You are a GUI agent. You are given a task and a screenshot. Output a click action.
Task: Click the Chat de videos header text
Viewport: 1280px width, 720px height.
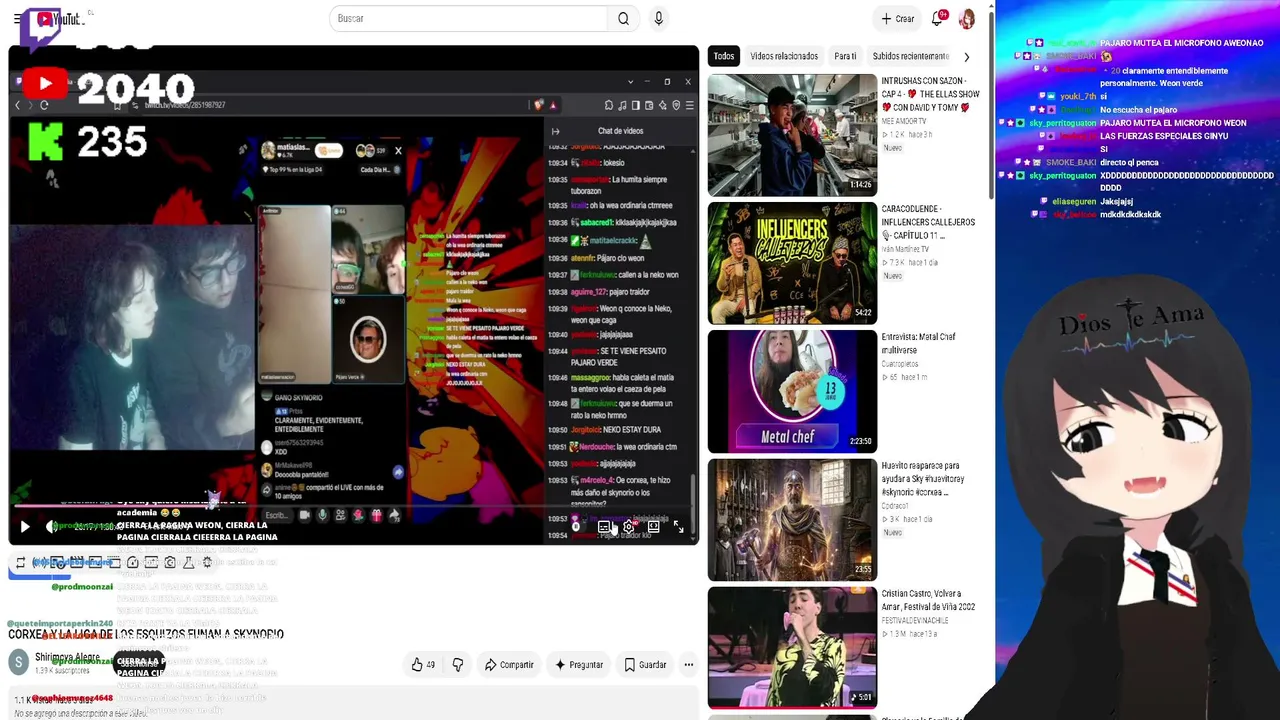[620, 131]
